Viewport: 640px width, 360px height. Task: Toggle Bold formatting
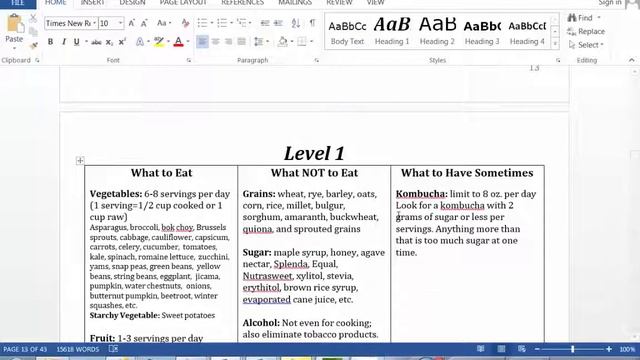click(x=50, y=42)
